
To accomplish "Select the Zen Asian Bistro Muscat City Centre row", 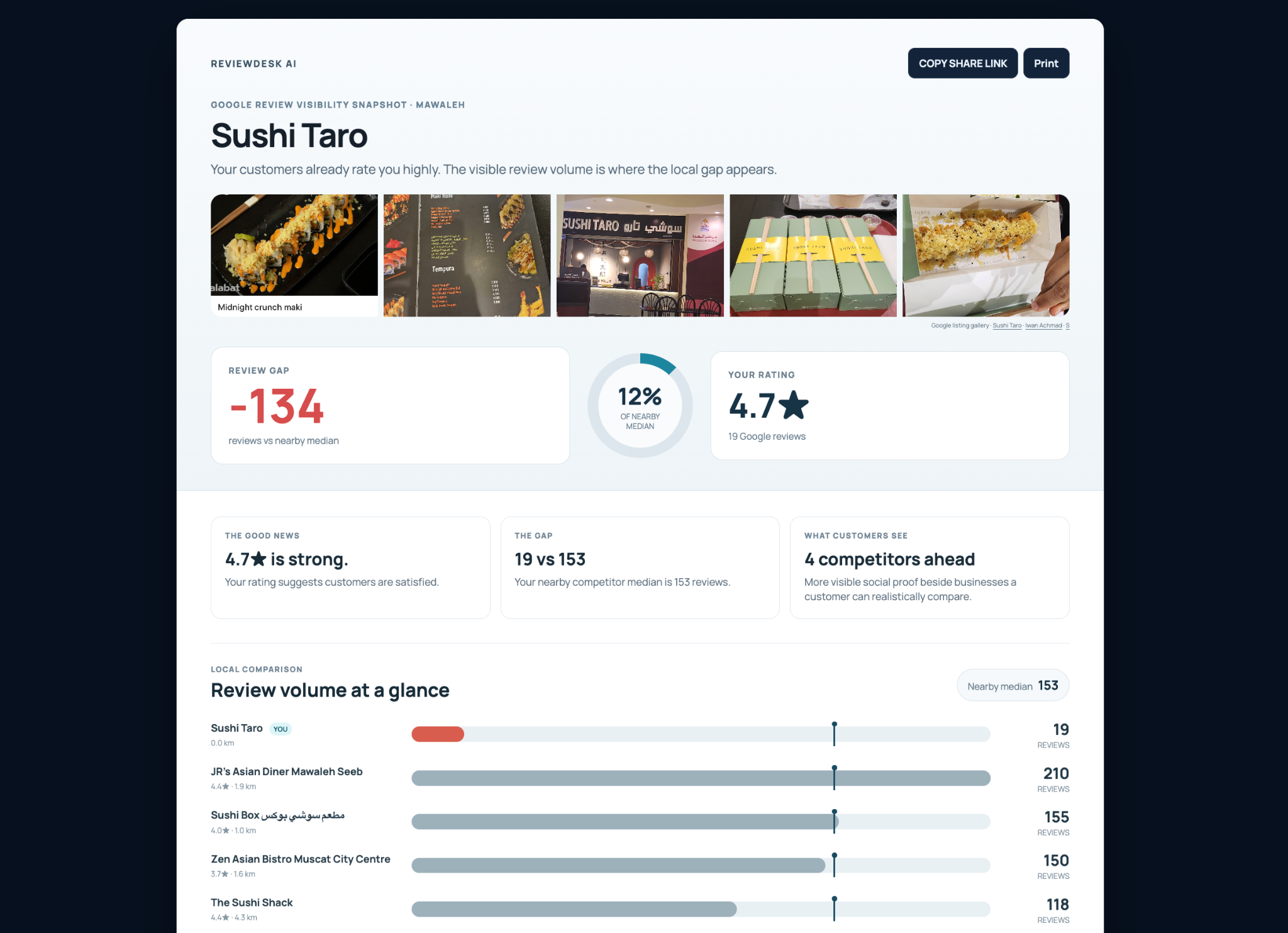I will pos(640,866).
